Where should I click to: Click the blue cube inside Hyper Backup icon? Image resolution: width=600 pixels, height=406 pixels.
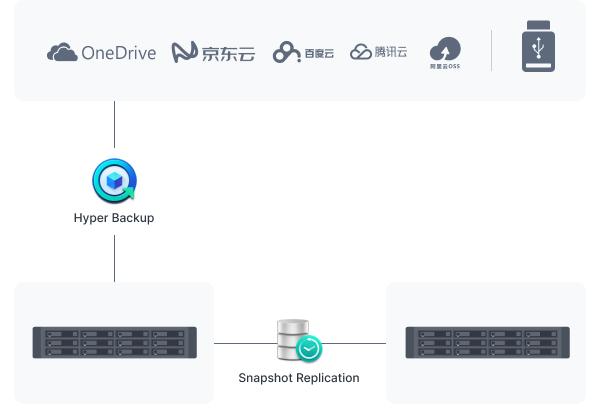[114, 181]
